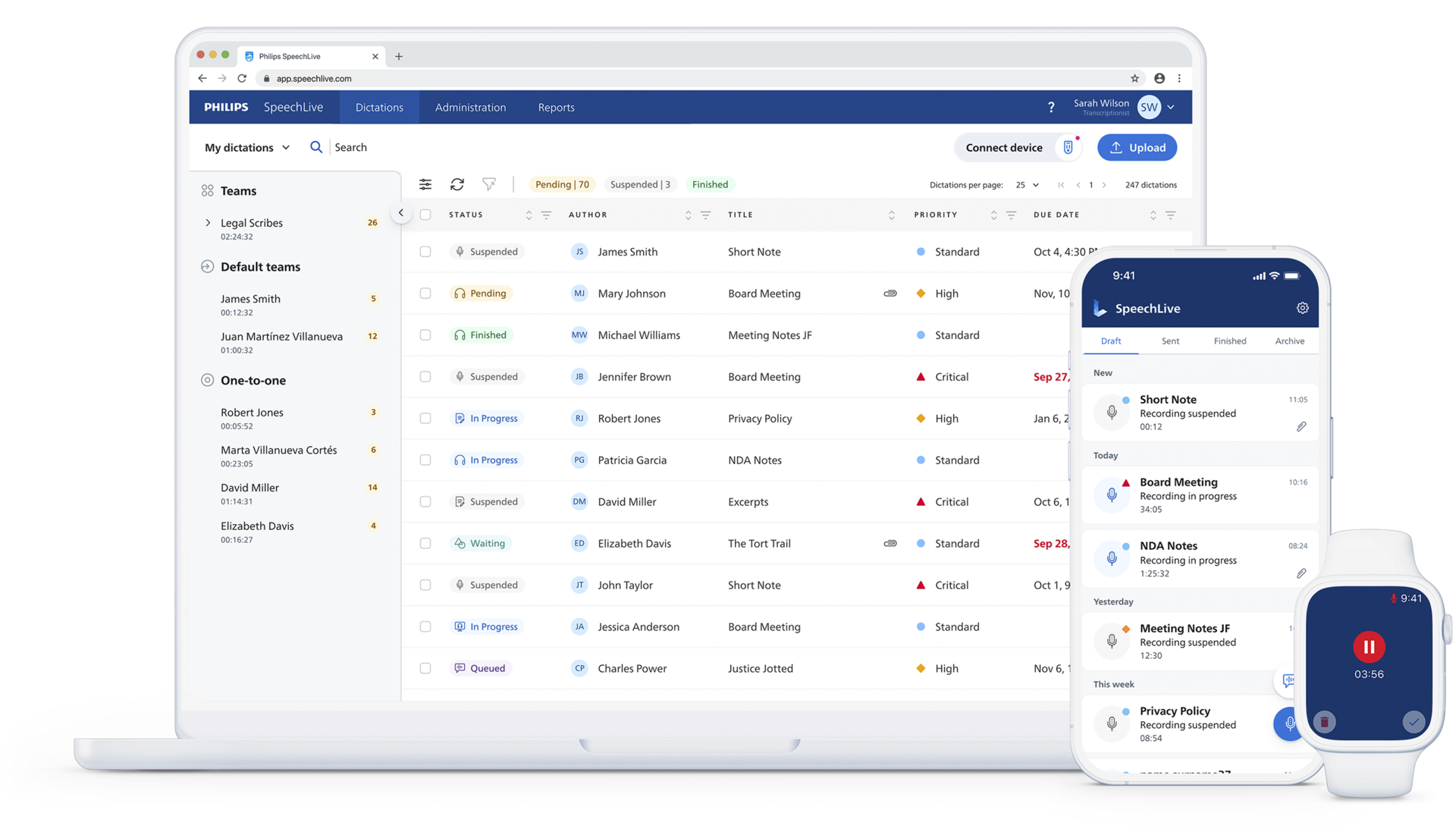Open the Dictations tab
Image resolution: width=1456 pixels, height=826 pixels.
pos(379,108)
